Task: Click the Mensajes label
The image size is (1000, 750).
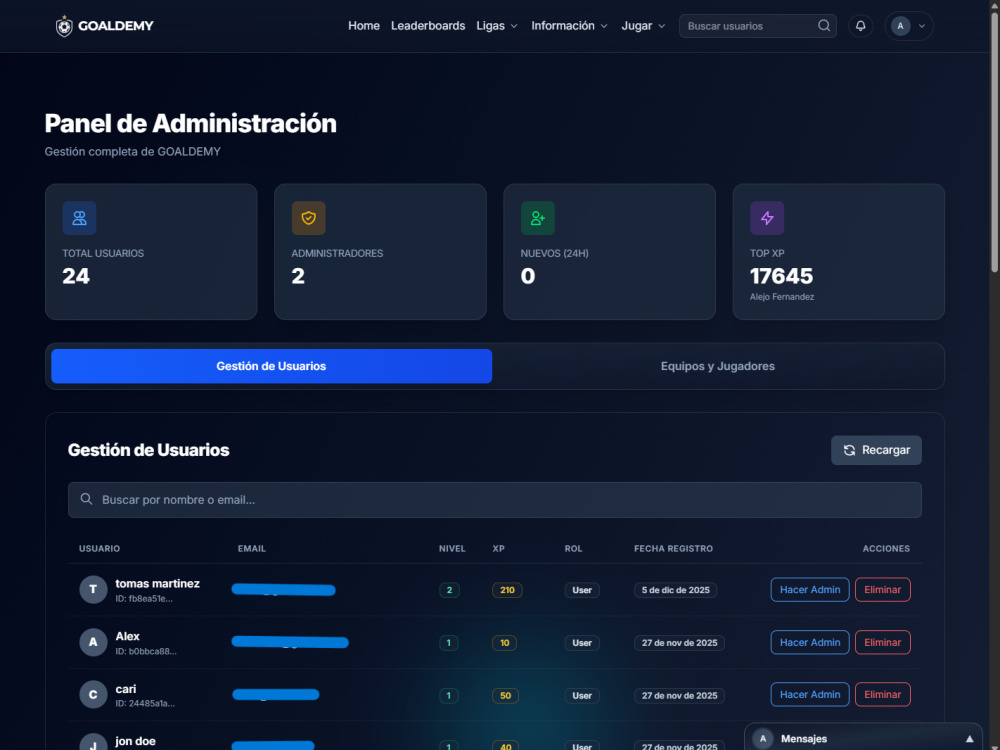Action: (804, 739)
